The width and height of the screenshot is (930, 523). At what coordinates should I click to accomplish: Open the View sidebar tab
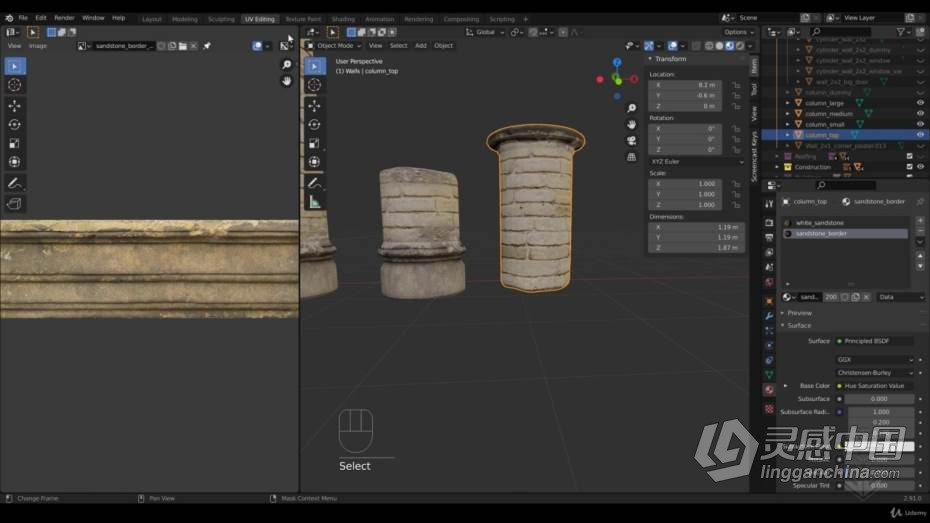click(x=754, y=113)
